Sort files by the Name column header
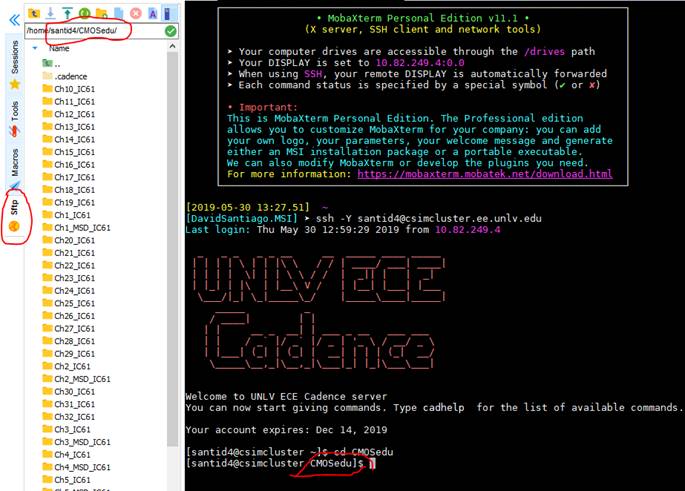Screen dimensions: 685x491 click(59, 48)
